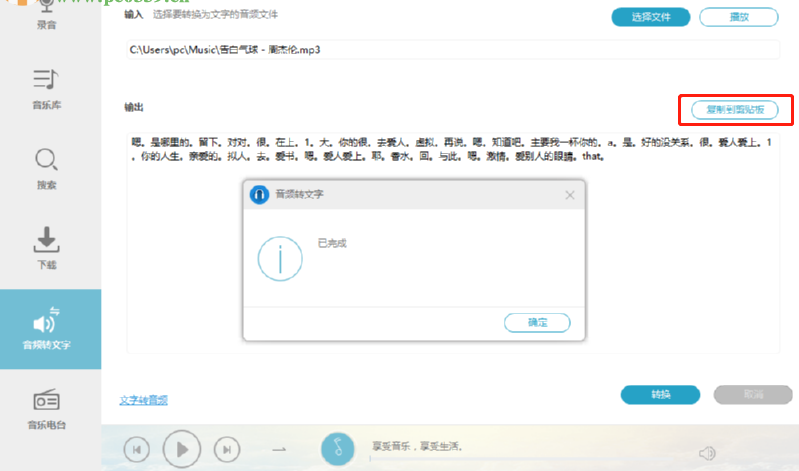
Task: Confirm the dialog with 确定 button
Action: pos(537,322)
